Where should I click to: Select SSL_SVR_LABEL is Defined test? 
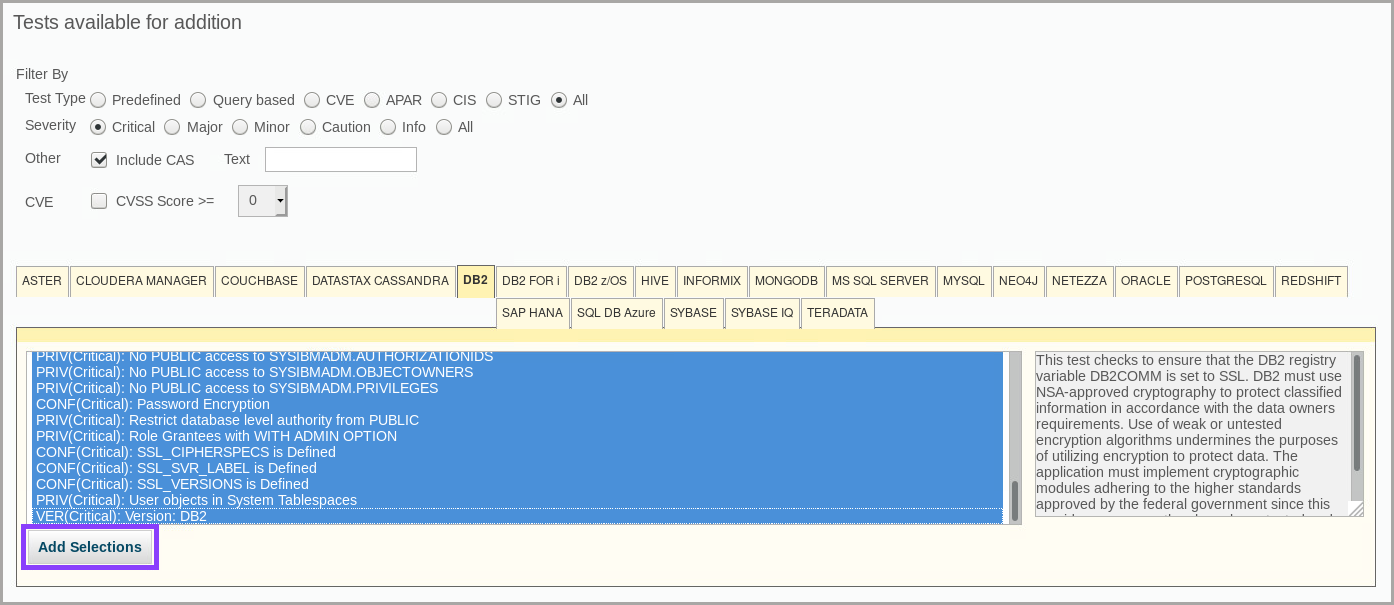coord(517,468)
